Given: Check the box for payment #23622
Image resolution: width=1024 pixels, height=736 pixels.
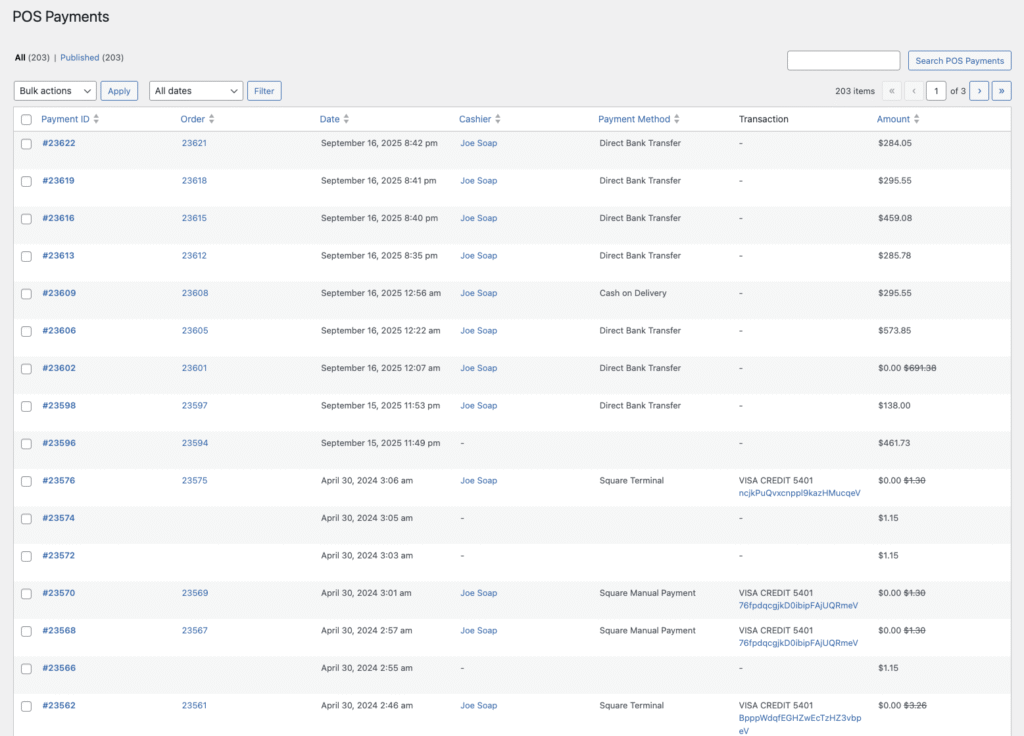Looking at the screenshot, I should [27, 144].
